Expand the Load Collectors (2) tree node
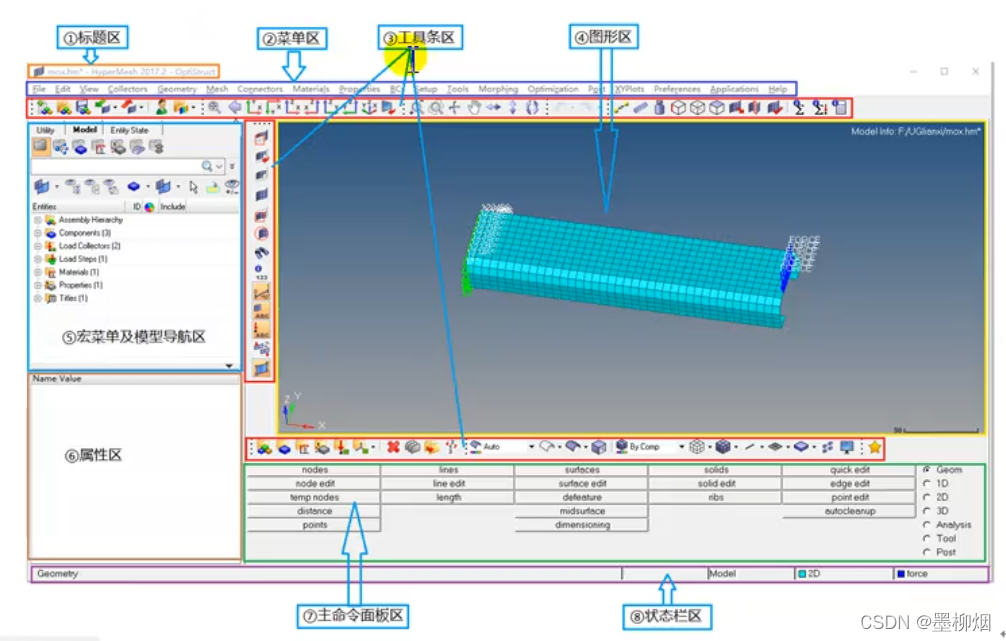This screenshot has height=641, width=1006. [x=37, y=246]
